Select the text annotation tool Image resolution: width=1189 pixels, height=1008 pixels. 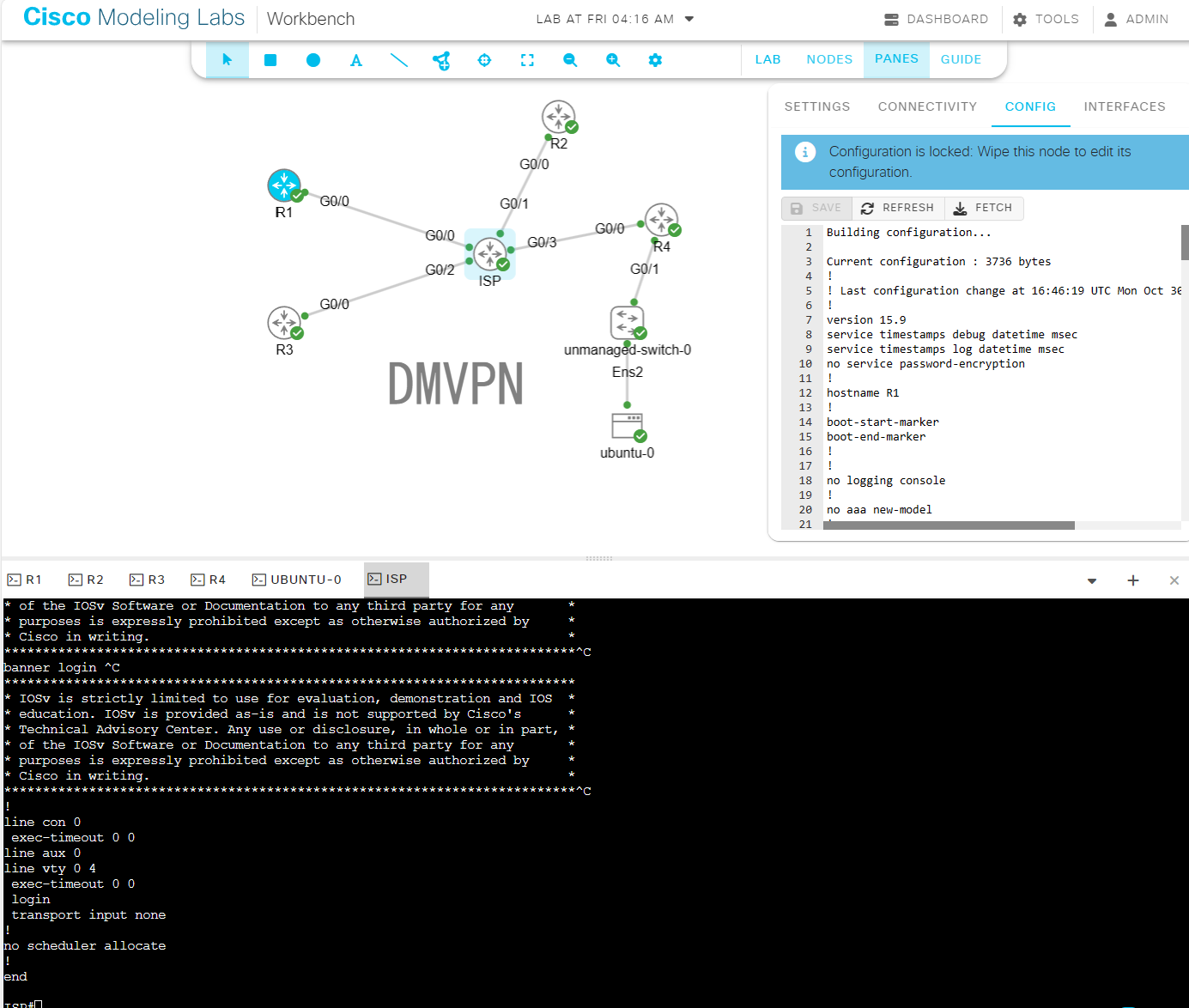click(356, 60)
